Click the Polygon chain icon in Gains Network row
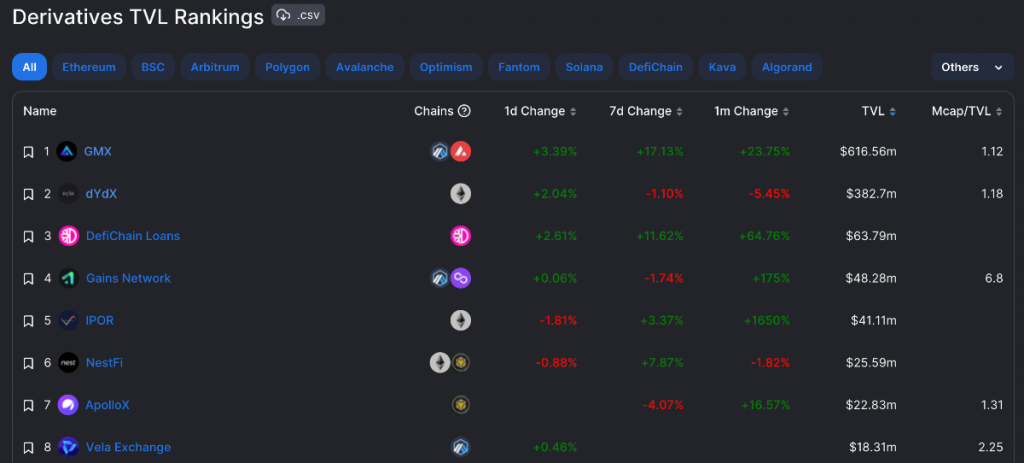Image resolution: width=1024 pixels, height=463 pixels. (x=461, y=279)
